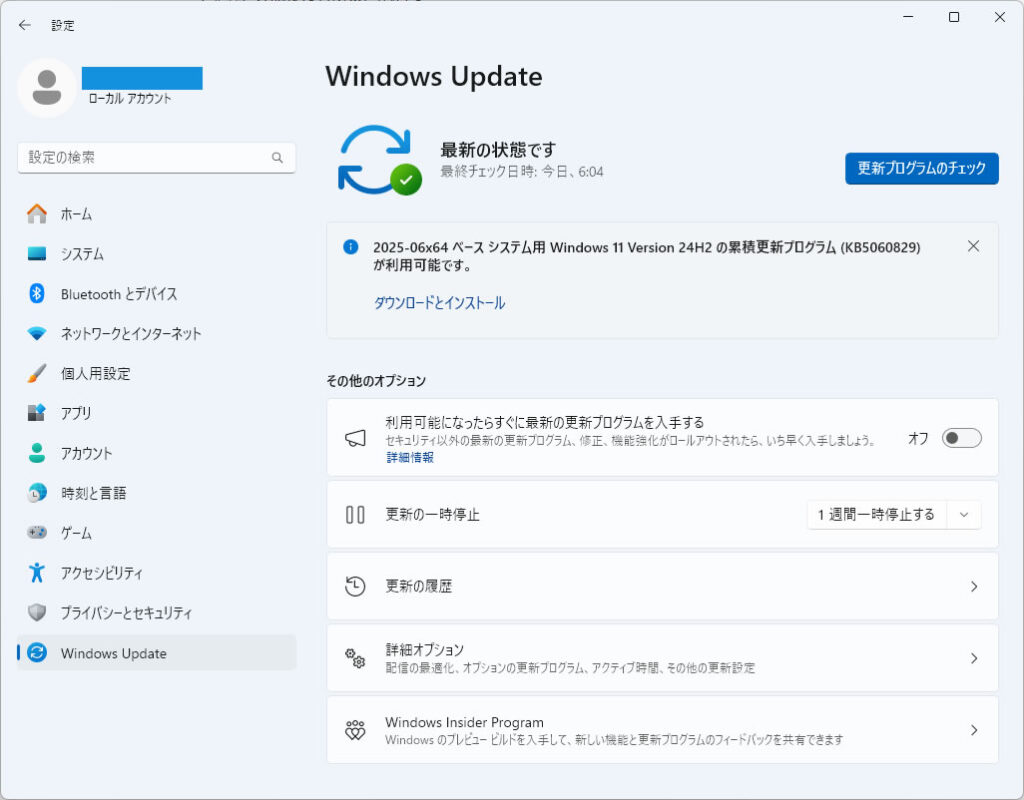
Task: Click the search magnifier icon
Action: point(278,157)
